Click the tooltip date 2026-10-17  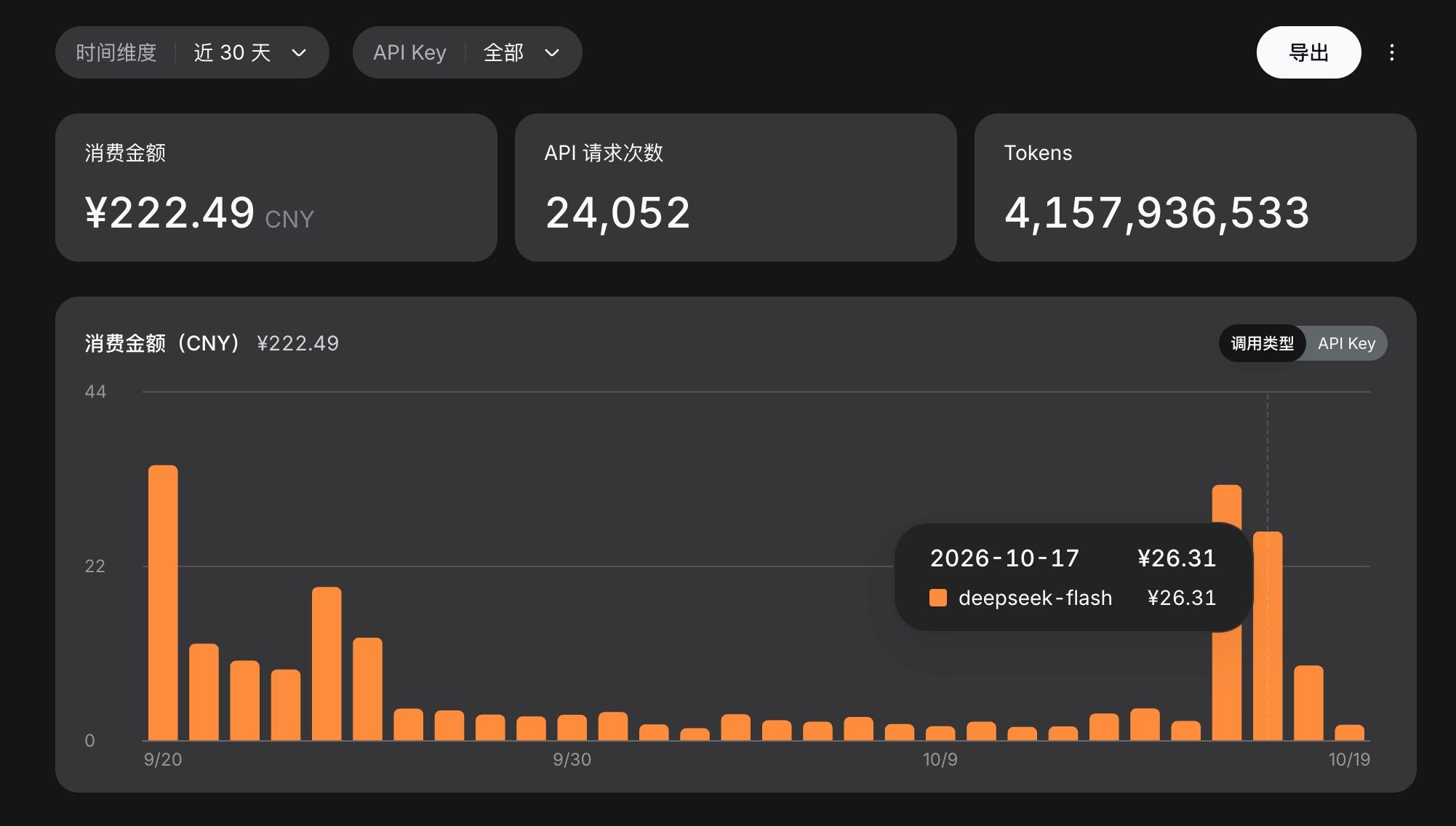[1004, 558]
